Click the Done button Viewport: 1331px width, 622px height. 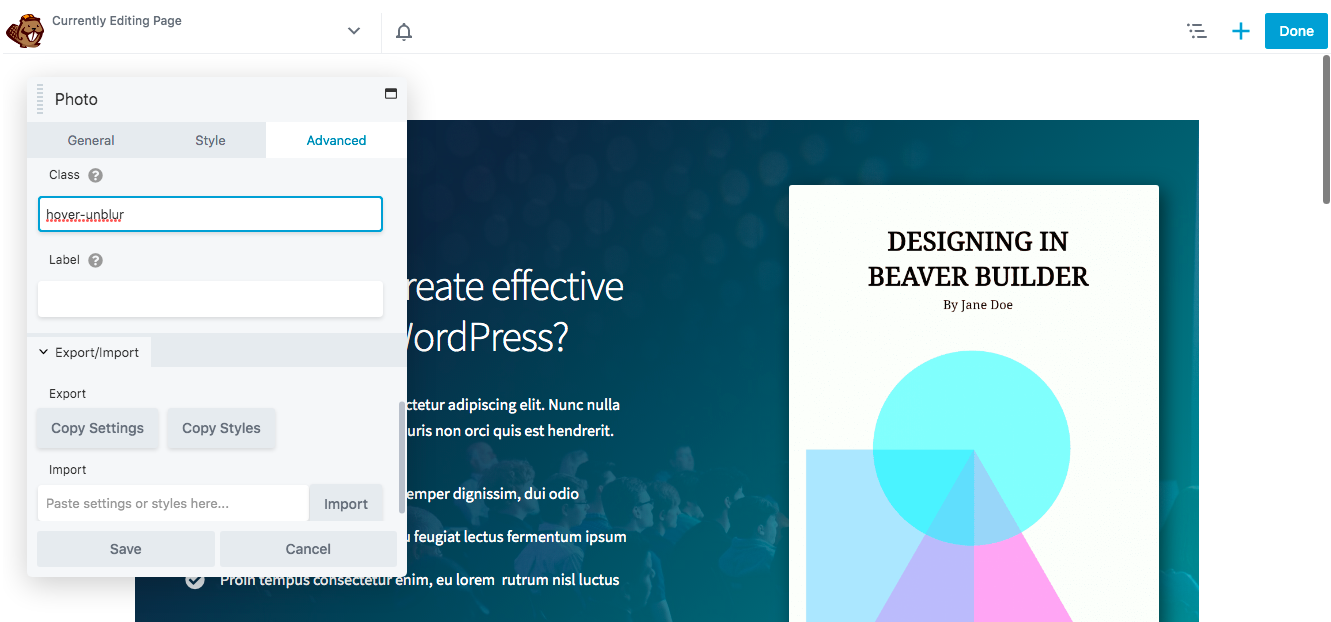(x=1296, y=31)
